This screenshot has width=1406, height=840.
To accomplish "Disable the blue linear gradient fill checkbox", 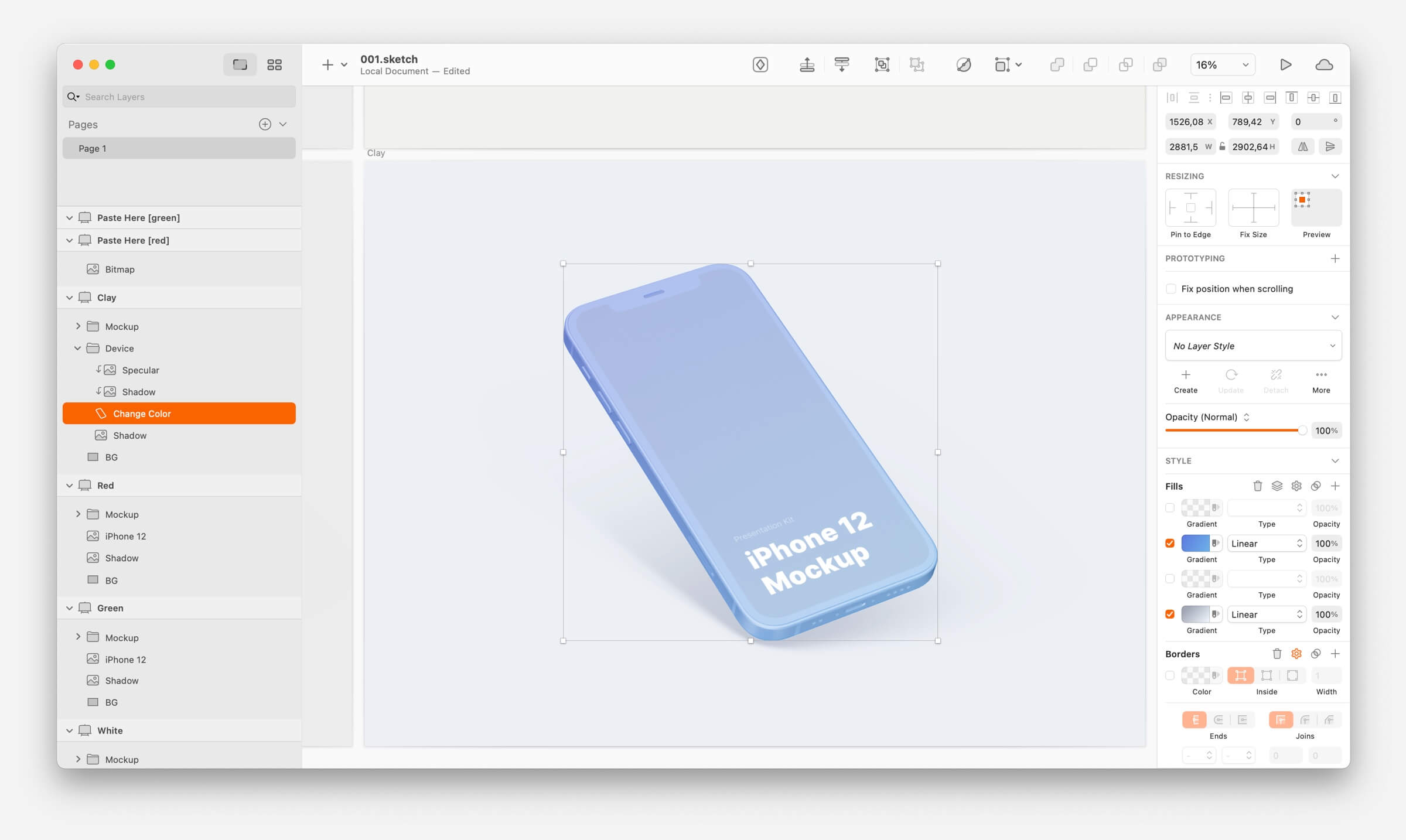I will point(1170,543).
